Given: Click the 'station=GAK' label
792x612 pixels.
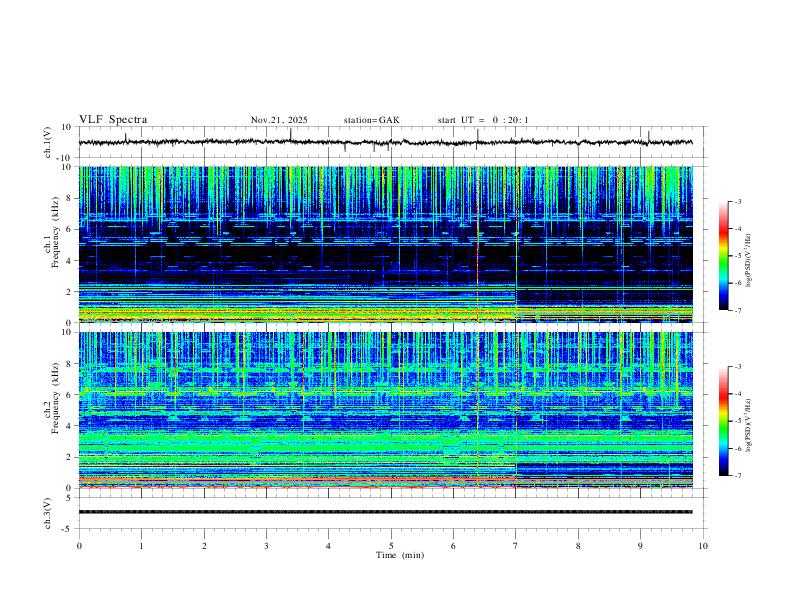Looking at the screenshot, I should [371, 120].
